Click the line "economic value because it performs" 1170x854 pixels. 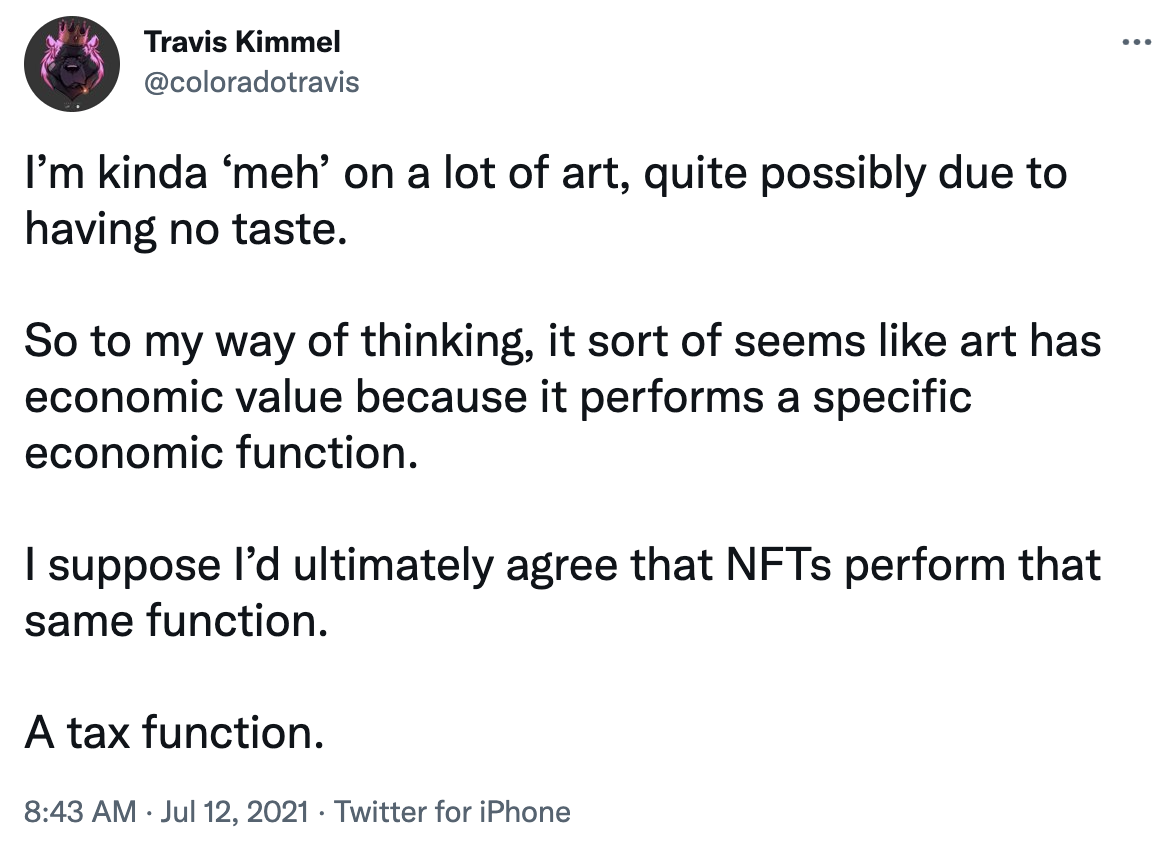pos(498,397)
